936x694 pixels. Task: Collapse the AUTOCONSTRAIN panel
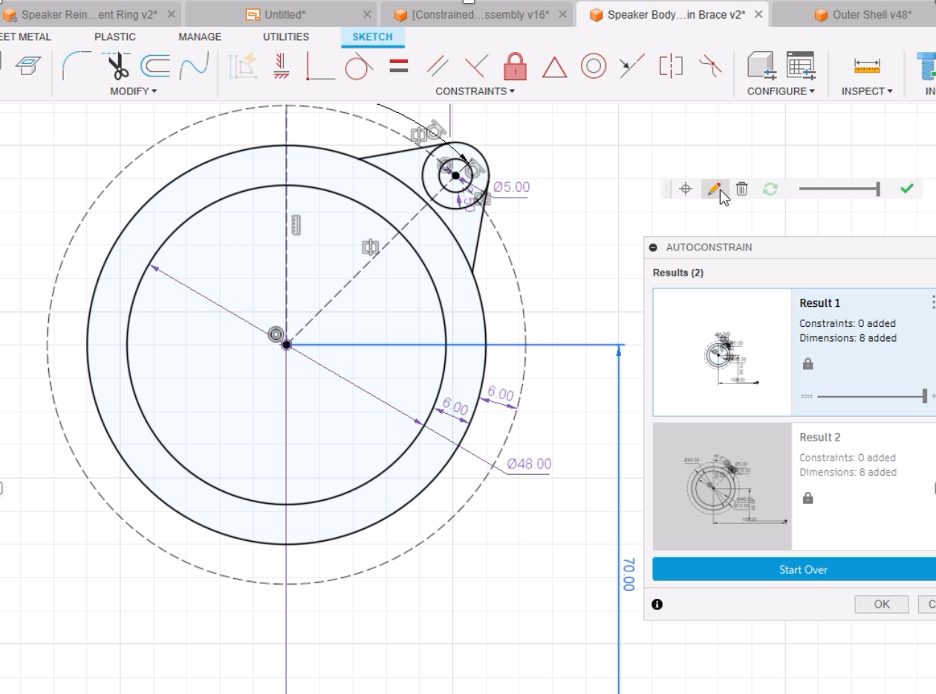tap(654, 247)
